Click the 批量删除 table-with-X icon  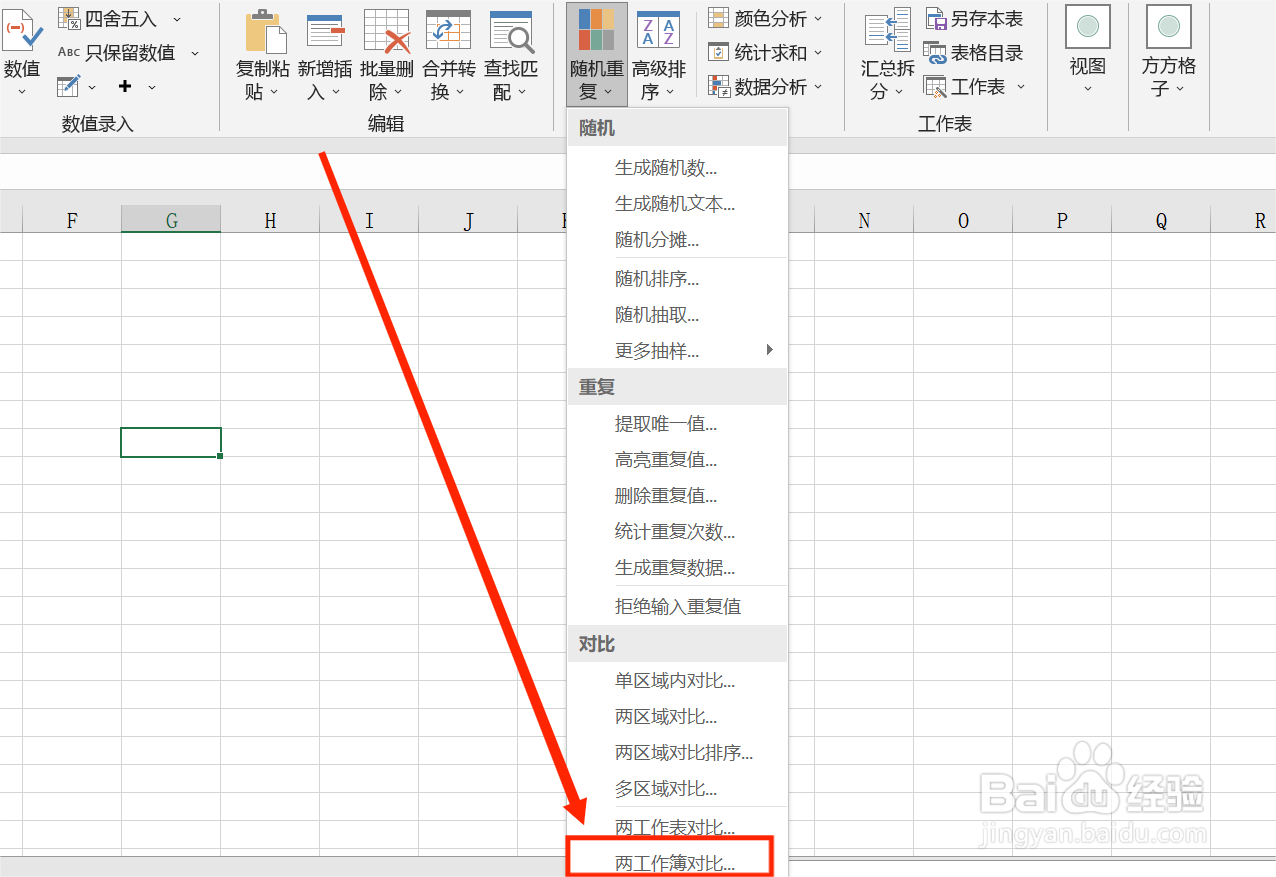click(x=387, y=31)
